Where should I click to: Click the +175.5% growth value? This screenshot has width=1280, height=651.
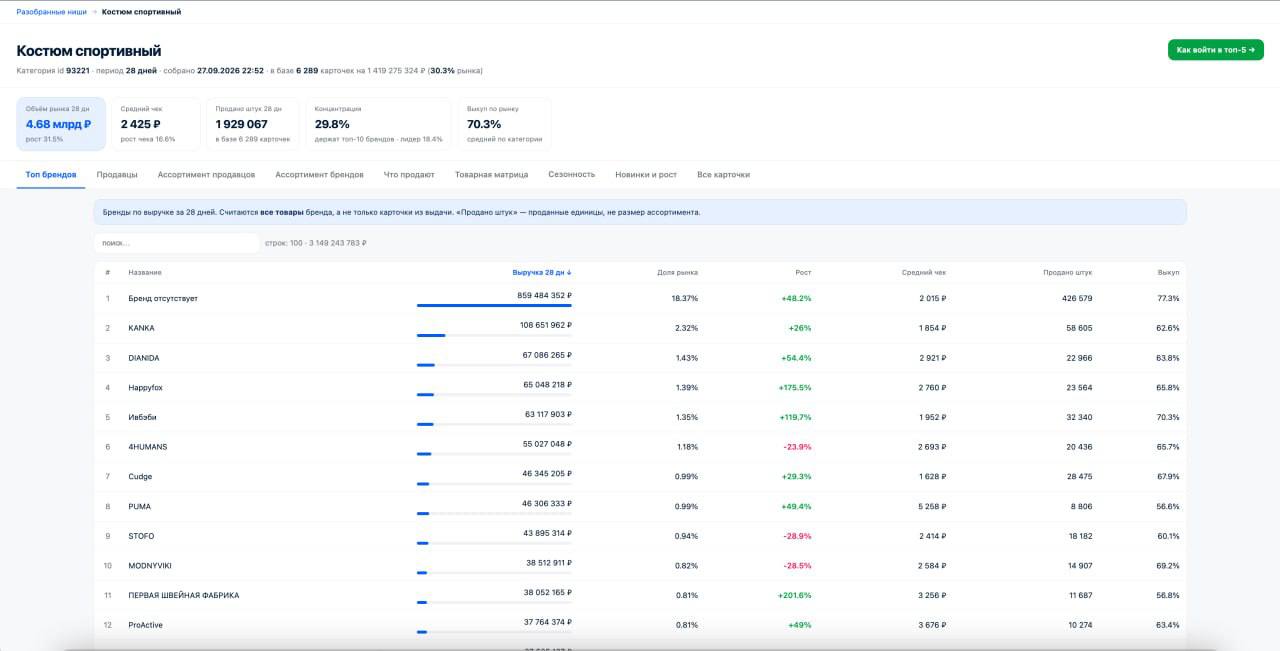point(793,387)
